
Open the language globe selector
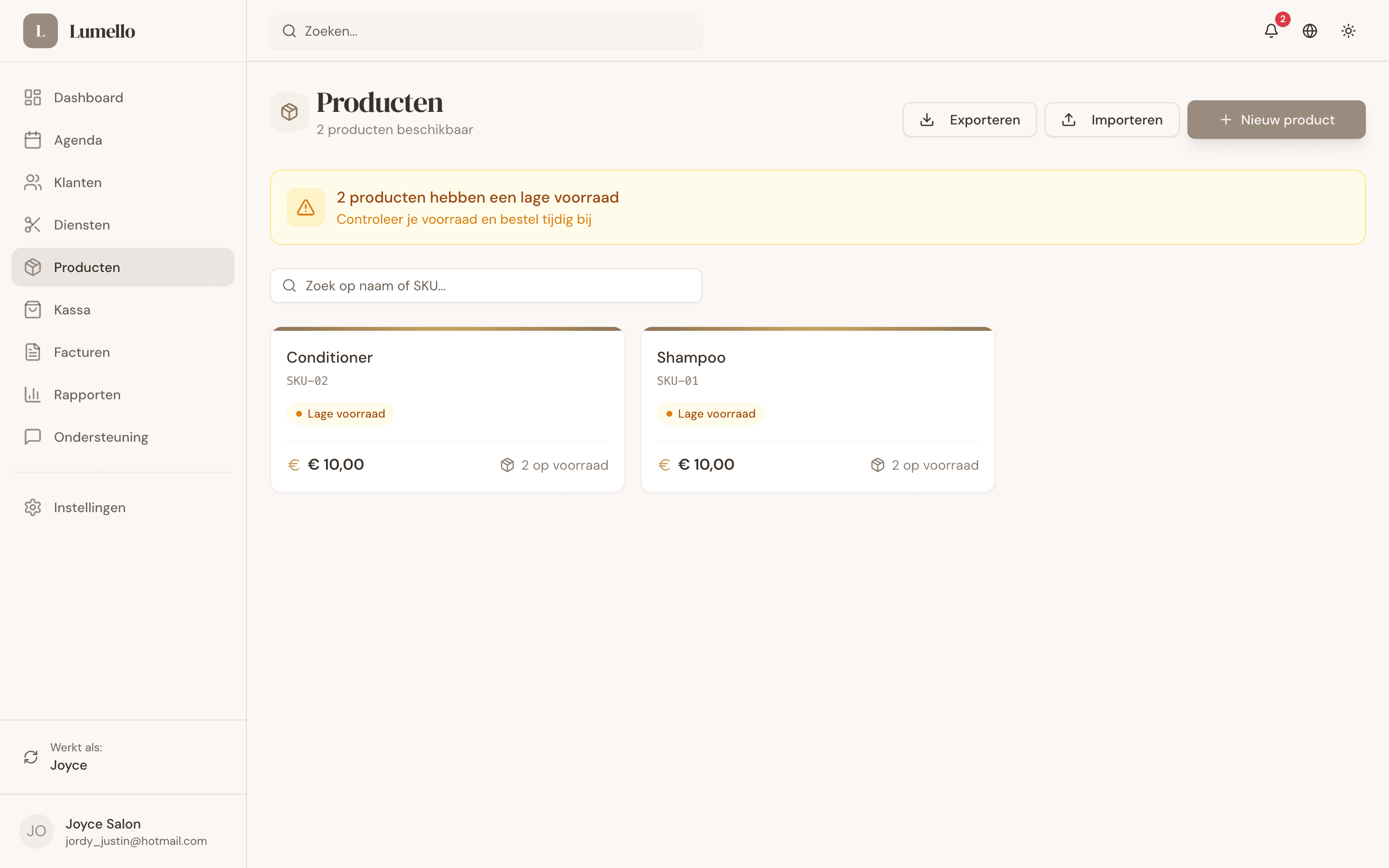pos(1310,31)
